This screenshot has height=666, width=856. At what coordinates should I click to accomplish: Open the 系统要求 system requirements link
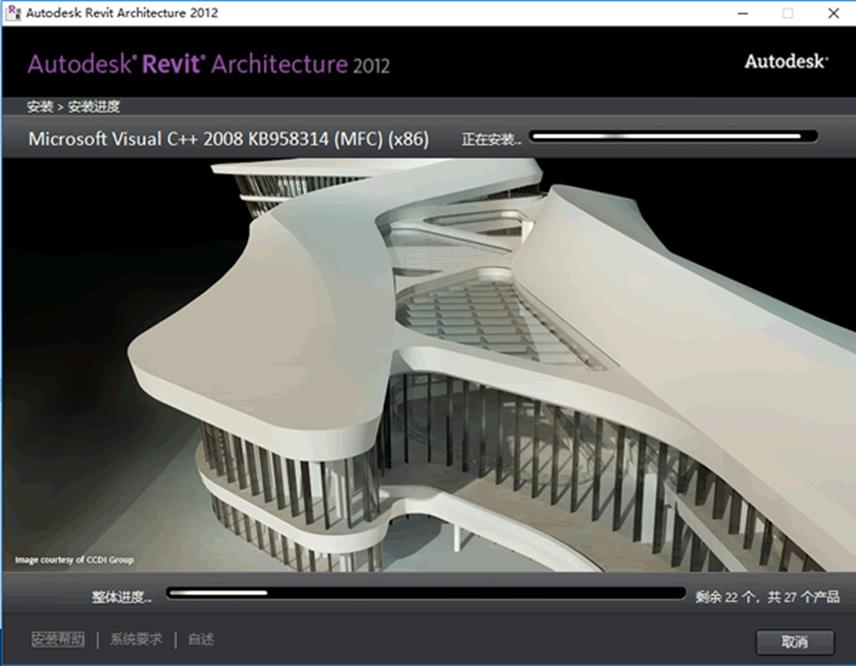(x=136, y=639)
